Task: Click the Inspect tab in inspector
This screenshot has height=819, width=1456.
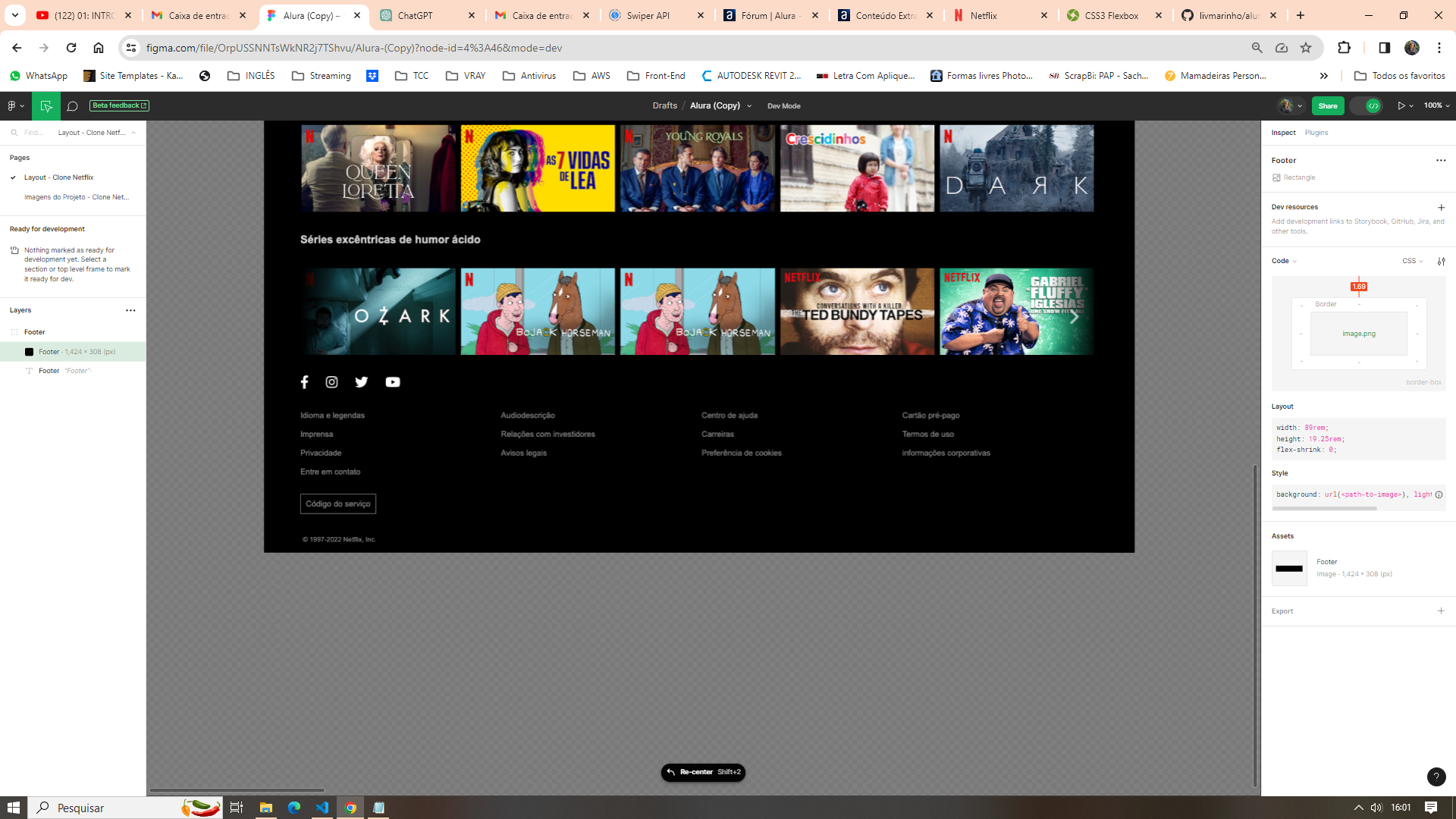Action: pyautogui.click(x=1283, y=132)
